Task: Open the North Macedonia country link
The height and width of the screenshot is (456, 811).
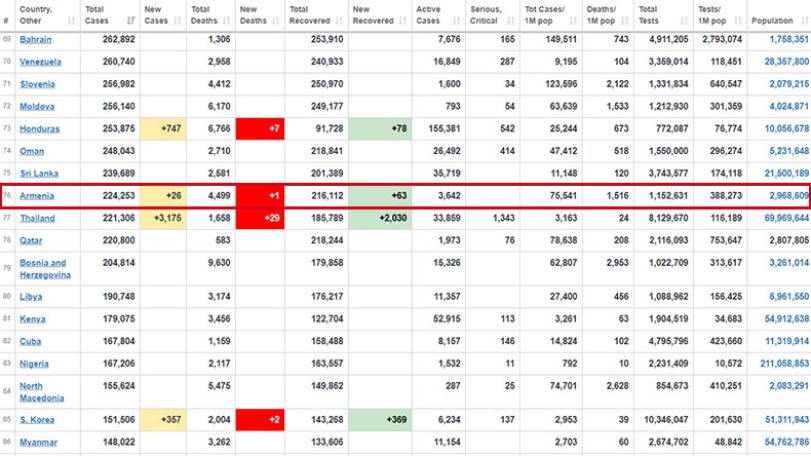Action: [42, 392]
